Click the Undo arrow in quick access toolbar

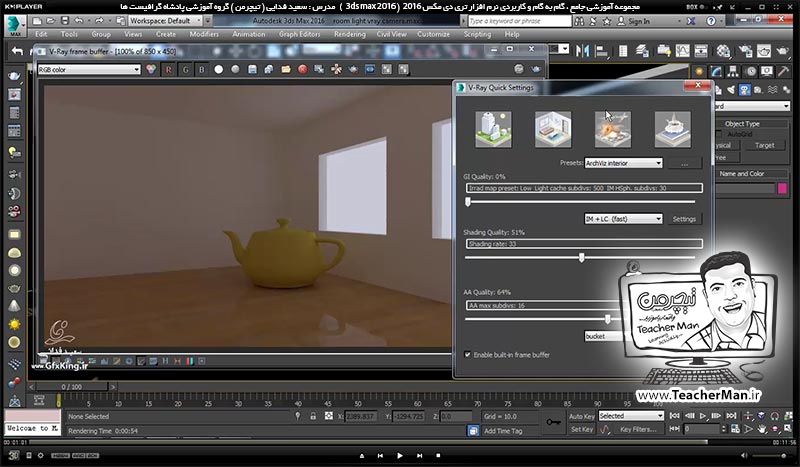79,21
